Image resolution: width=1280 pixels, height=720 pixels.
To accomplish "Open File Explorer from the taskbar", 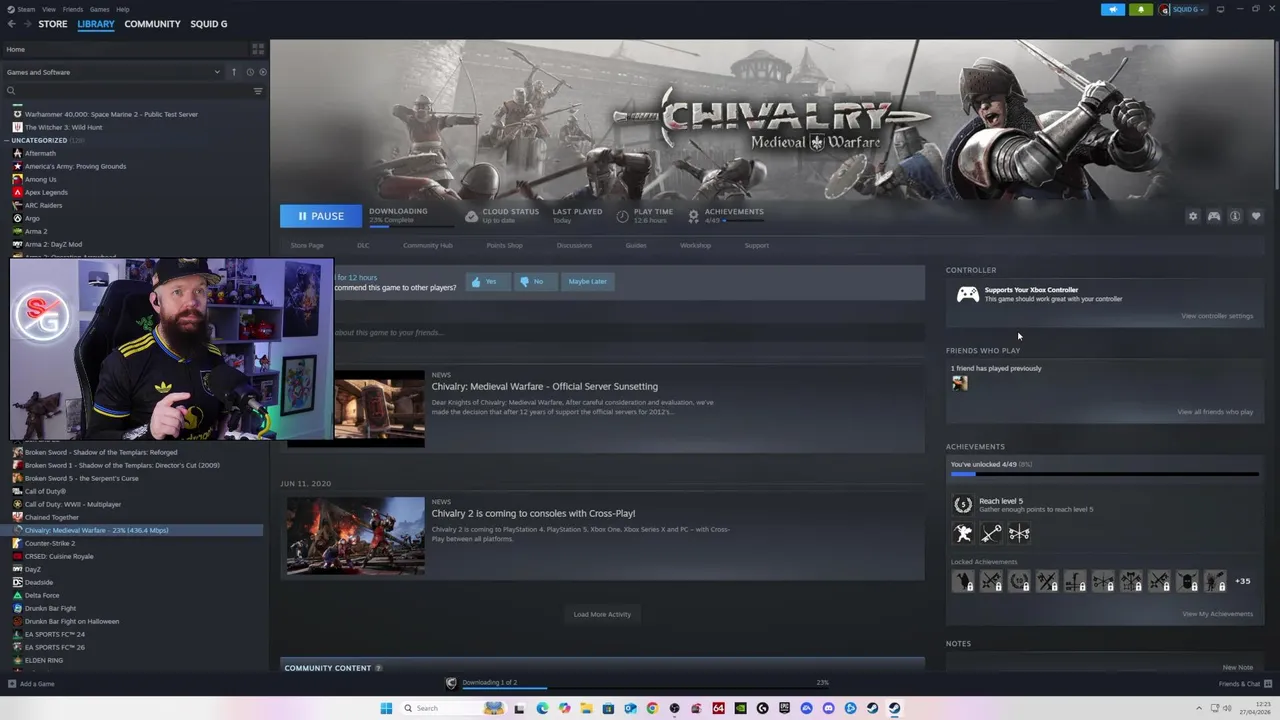I will (x=586, y=708).
